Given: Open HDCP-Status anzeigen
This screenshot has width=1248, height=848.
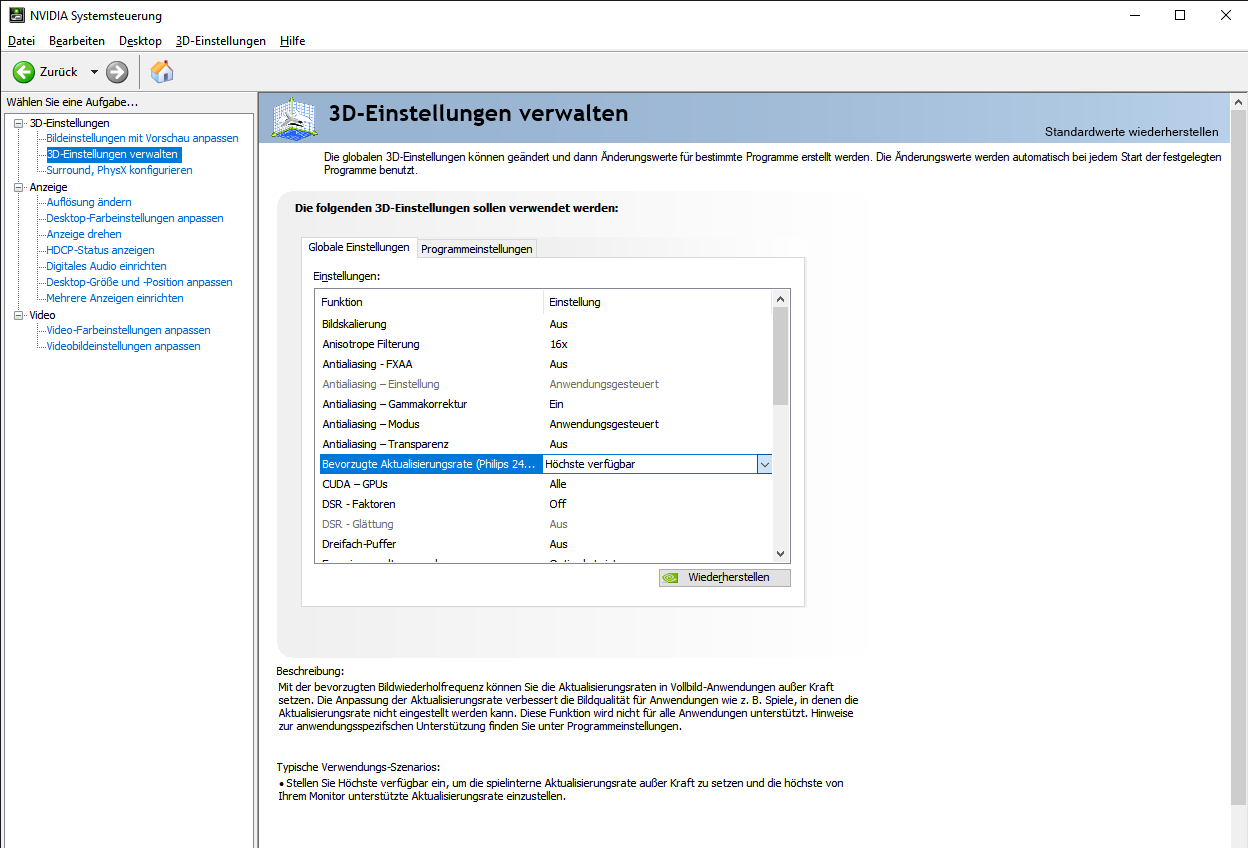Looking at the screenshot, I should pyautogui.click(x=100, y=250).
